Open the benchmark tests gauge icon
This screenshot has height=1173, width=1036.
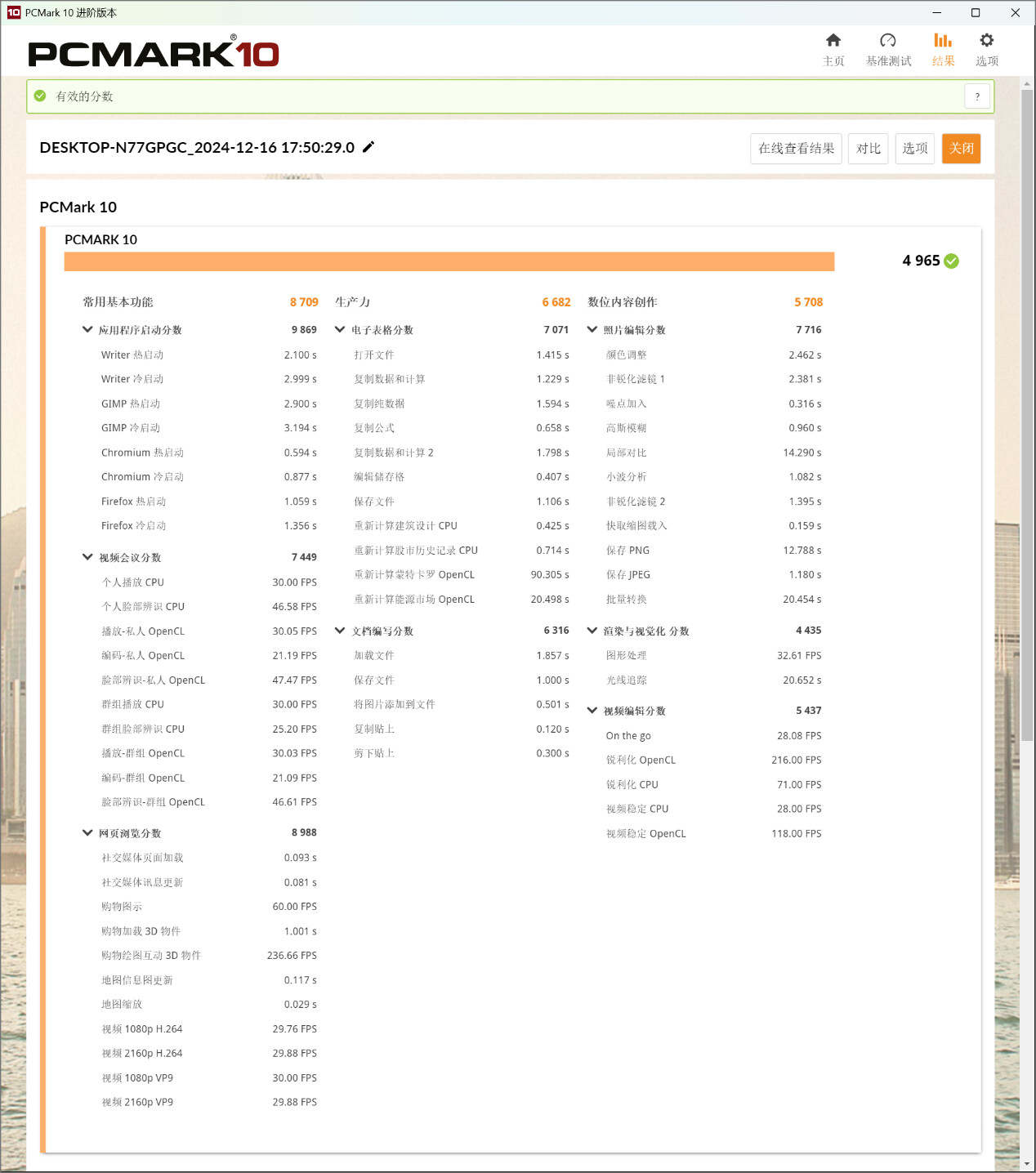[888, 41]
